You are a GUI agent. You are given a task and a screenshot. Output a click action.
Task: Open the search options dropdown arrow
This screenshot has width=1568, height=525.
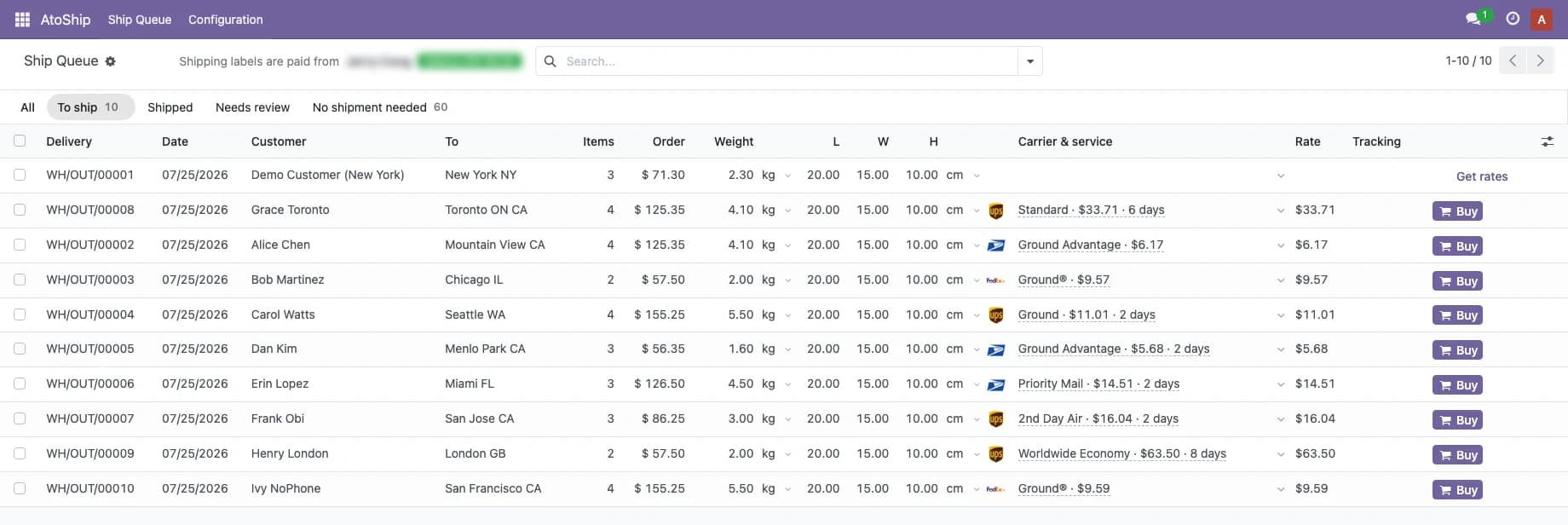(1030, 61)
